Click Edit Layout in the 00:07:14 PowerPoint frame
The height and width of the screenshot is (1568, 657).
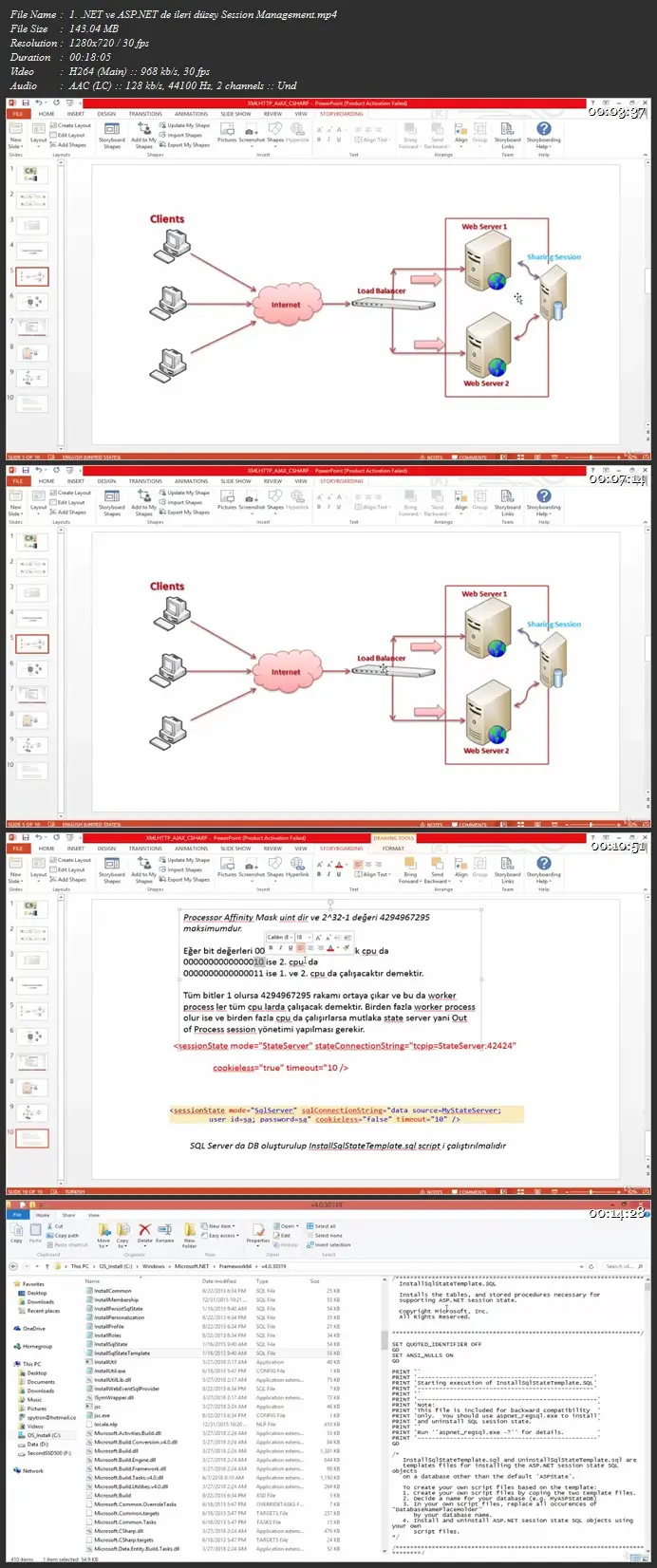(68, 502)
